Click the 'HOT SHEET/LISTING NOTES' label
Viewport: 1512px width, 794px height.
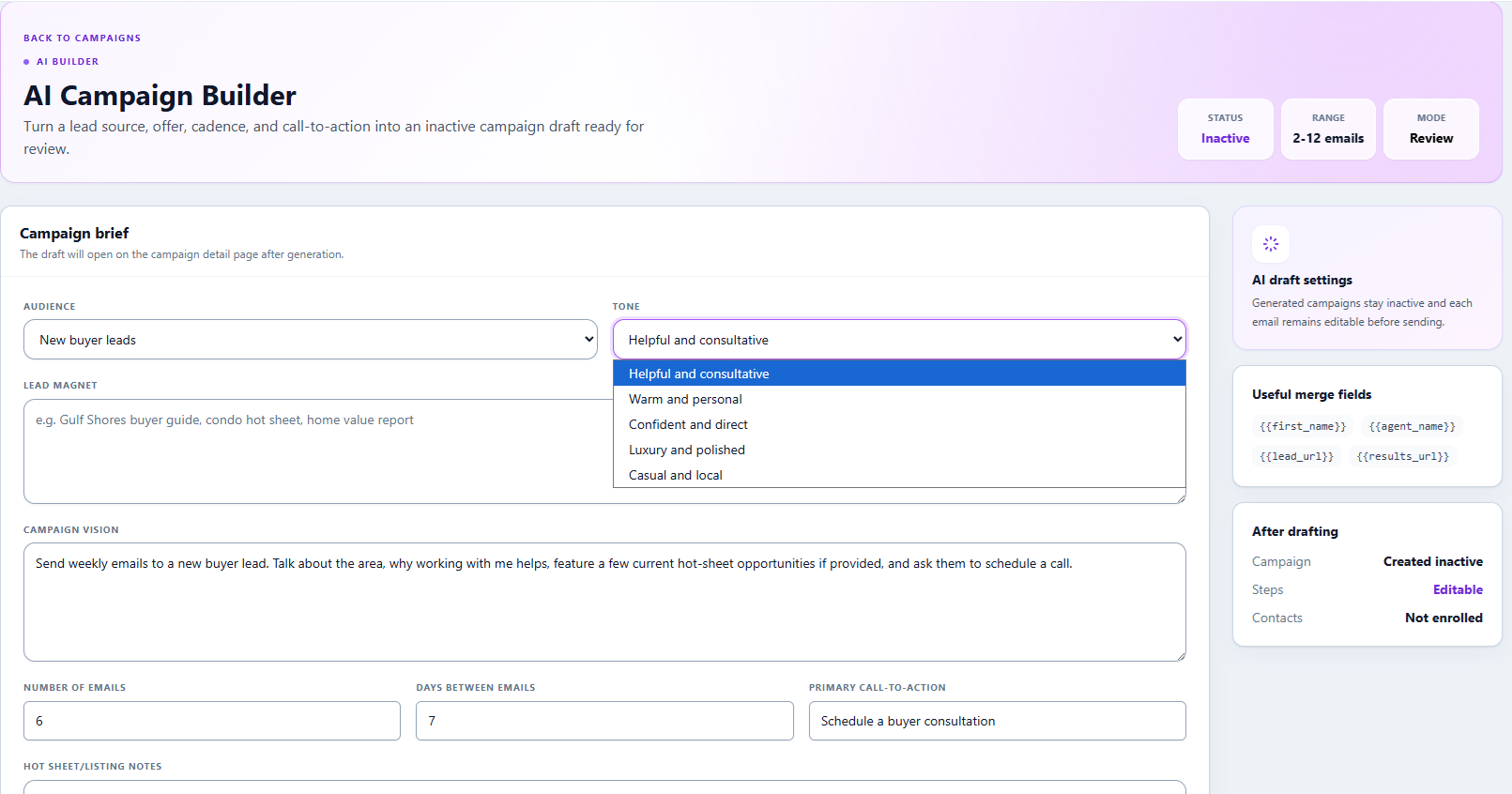coord(93,767)
